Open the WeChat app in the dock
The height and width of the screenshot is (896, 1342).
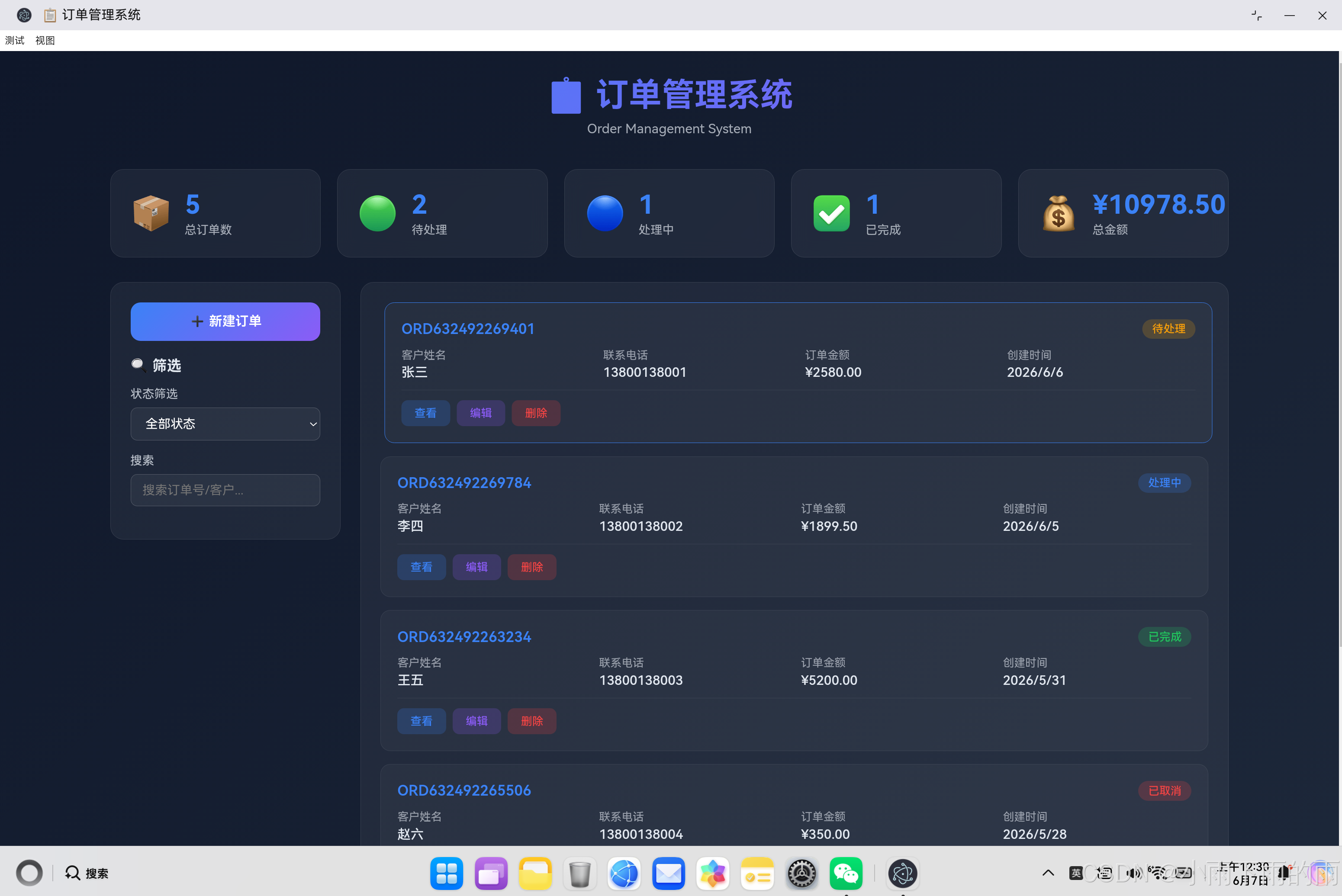click(x=846, y=873)
